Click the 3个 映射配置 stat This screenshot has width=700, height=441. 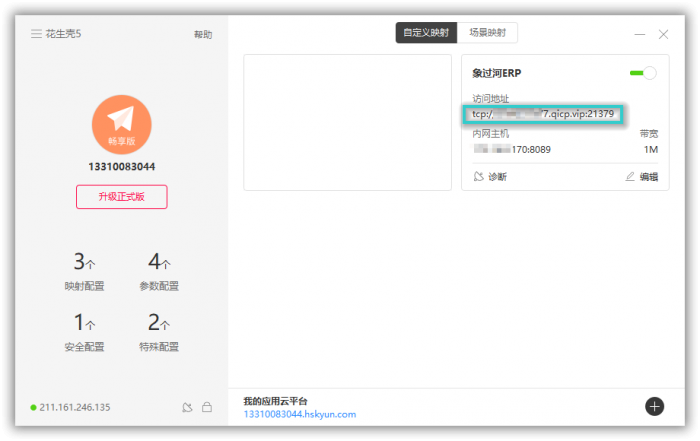[84, 270]
